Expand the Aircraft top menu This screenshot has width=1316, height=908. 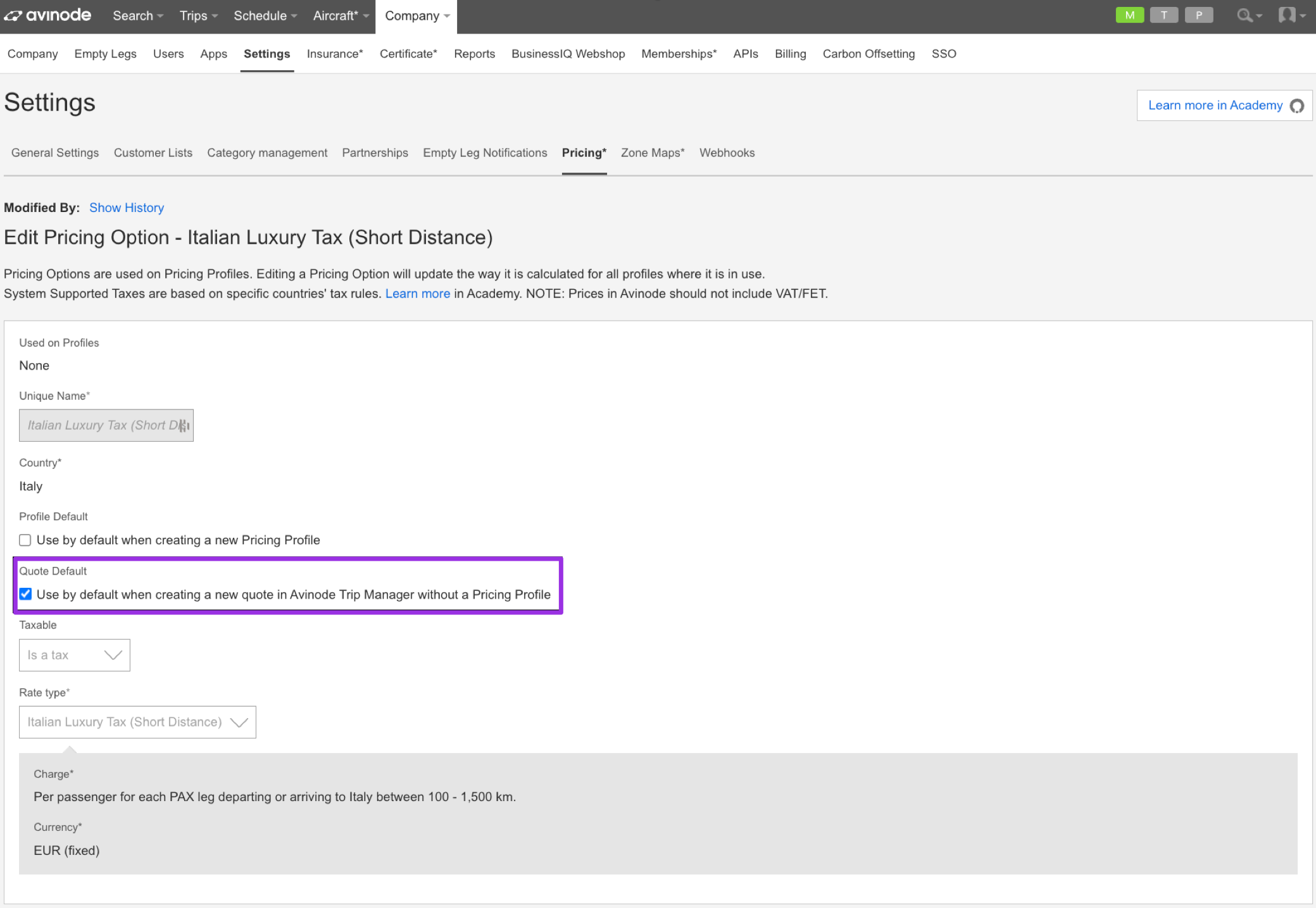point(341,16)
